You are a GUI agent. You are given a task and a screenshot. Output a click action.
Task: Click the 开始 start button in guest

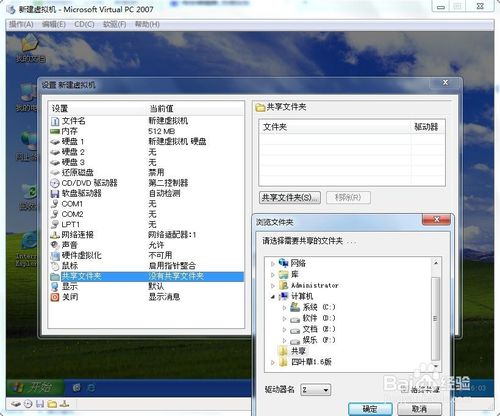(35, 387)
